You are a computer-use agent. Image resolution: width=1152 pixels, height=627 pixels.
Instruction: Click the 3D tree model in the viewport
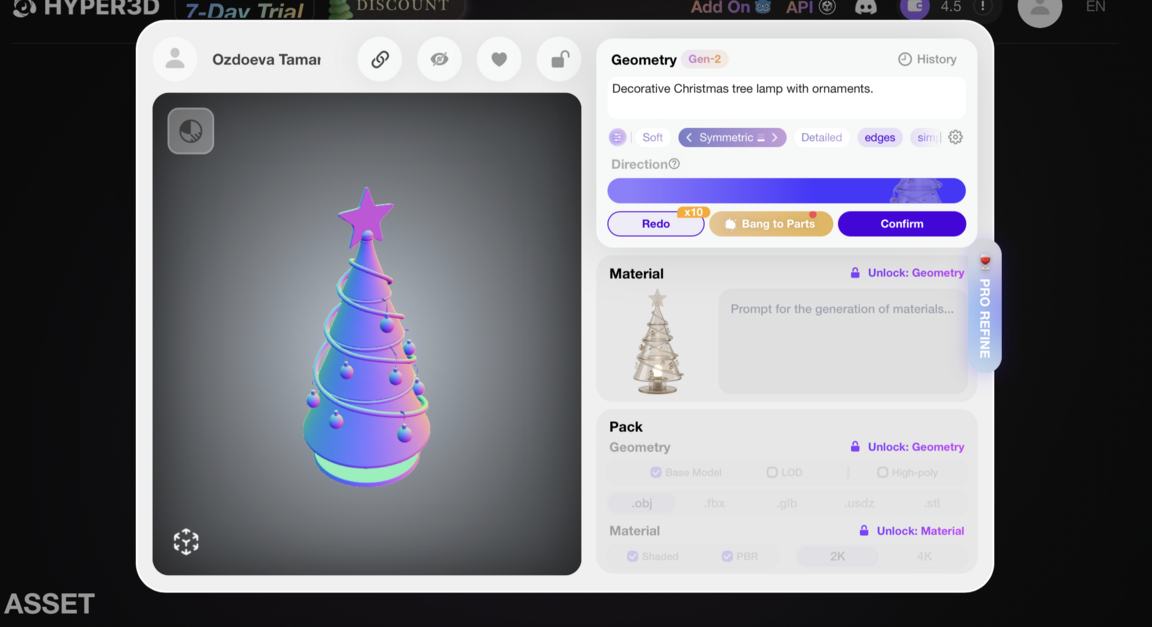366,338
